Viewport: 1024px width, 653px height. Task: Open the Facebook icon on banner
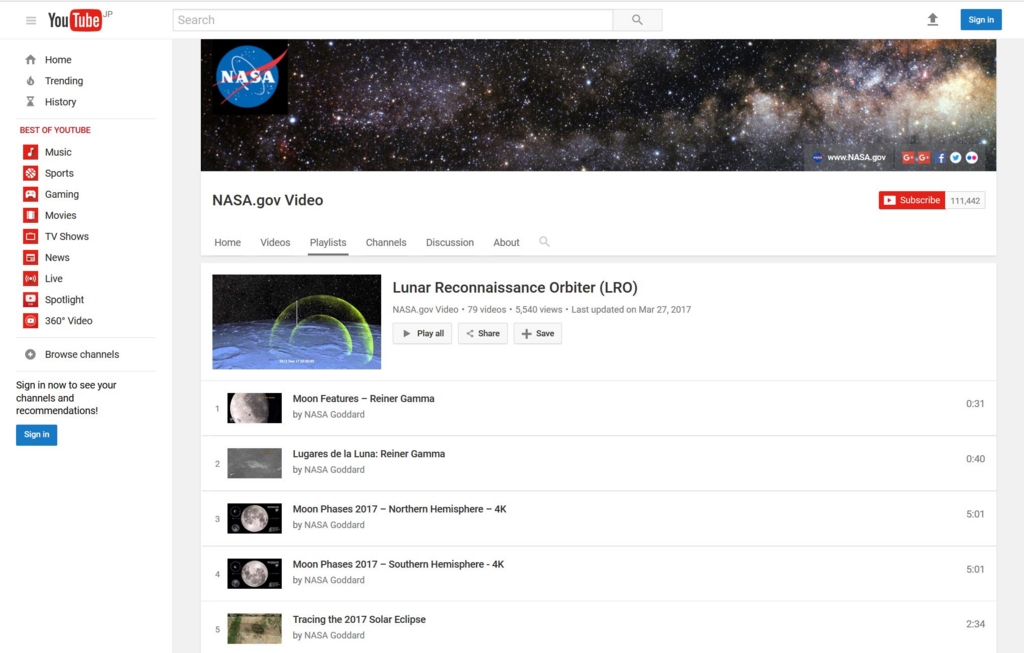(940, 157)
